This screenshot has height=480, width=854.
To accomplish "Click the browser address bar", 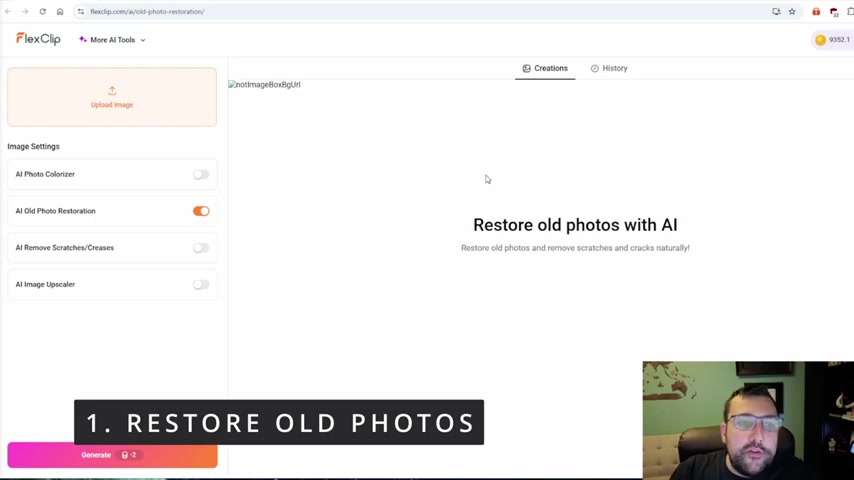I will 400,12.
